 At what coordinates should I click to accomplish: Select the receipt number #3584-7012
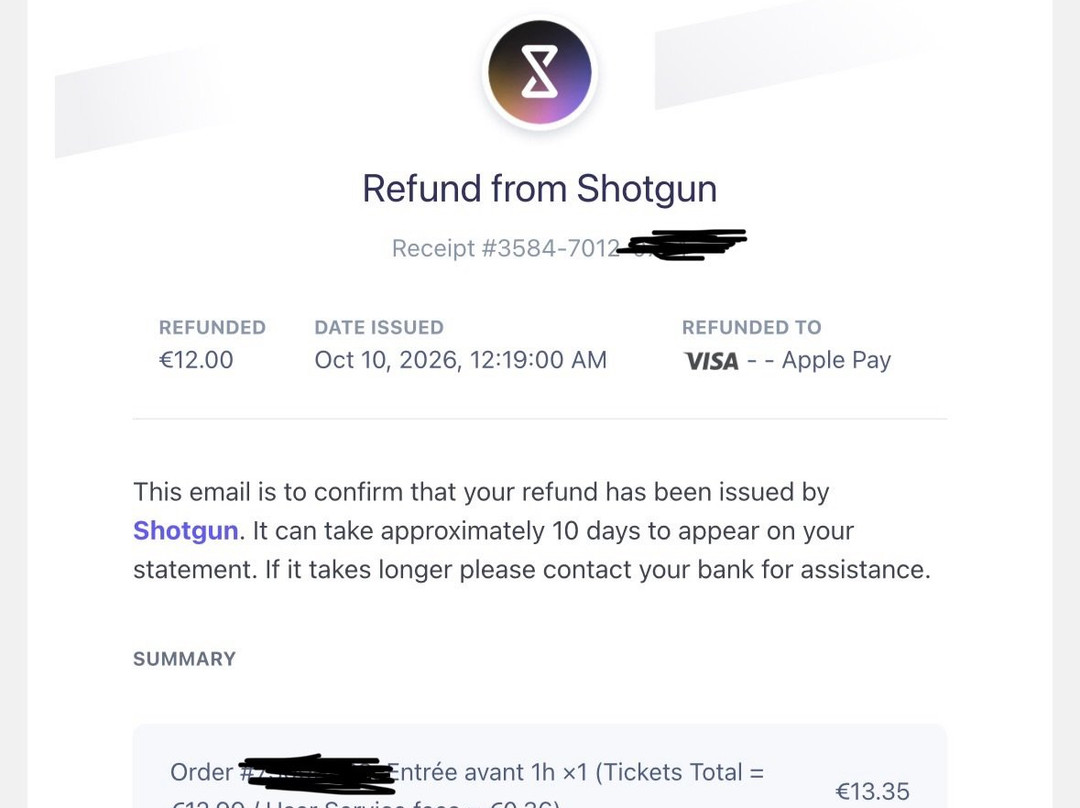point(506,248)
